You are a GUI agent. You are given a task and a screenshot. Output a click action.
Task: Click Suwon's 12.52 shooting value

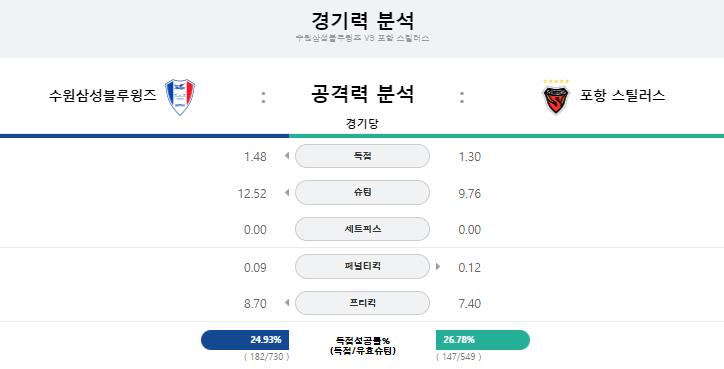(x=252, y=194)
